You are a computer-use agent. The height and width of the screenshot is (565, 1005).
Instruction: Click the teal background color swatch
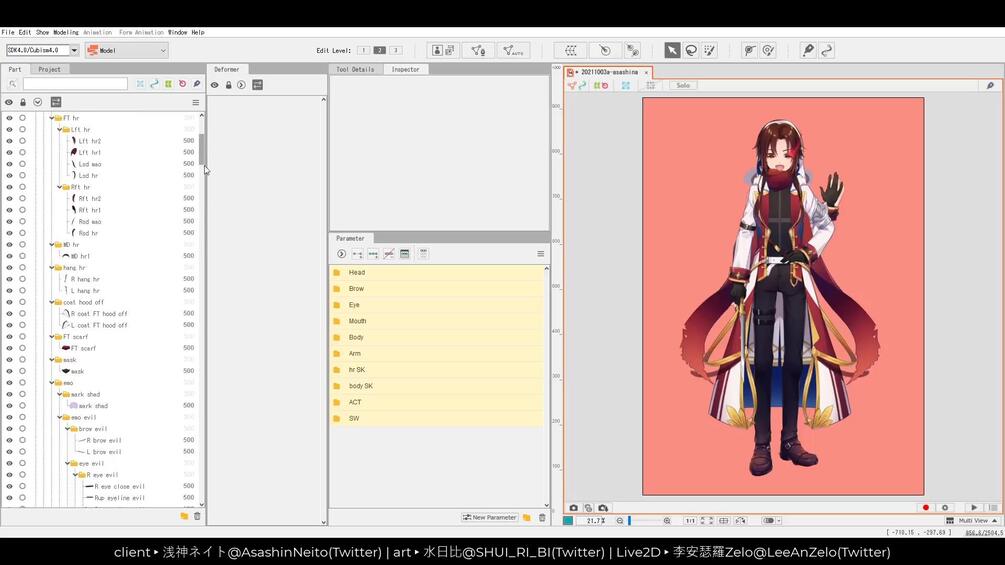[568, 521]
